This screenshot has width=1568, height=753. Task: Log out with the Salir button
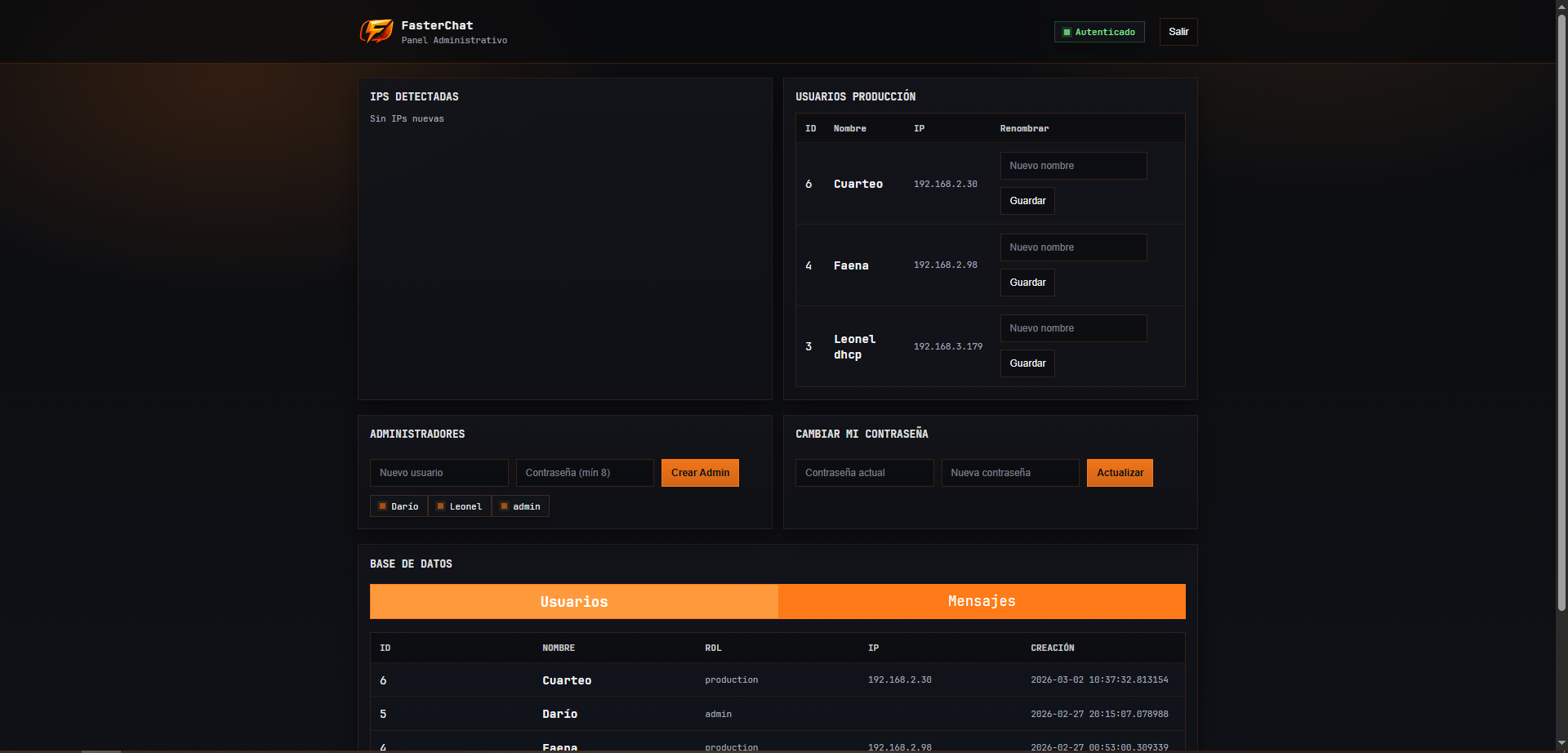[x=1178, y=32]
